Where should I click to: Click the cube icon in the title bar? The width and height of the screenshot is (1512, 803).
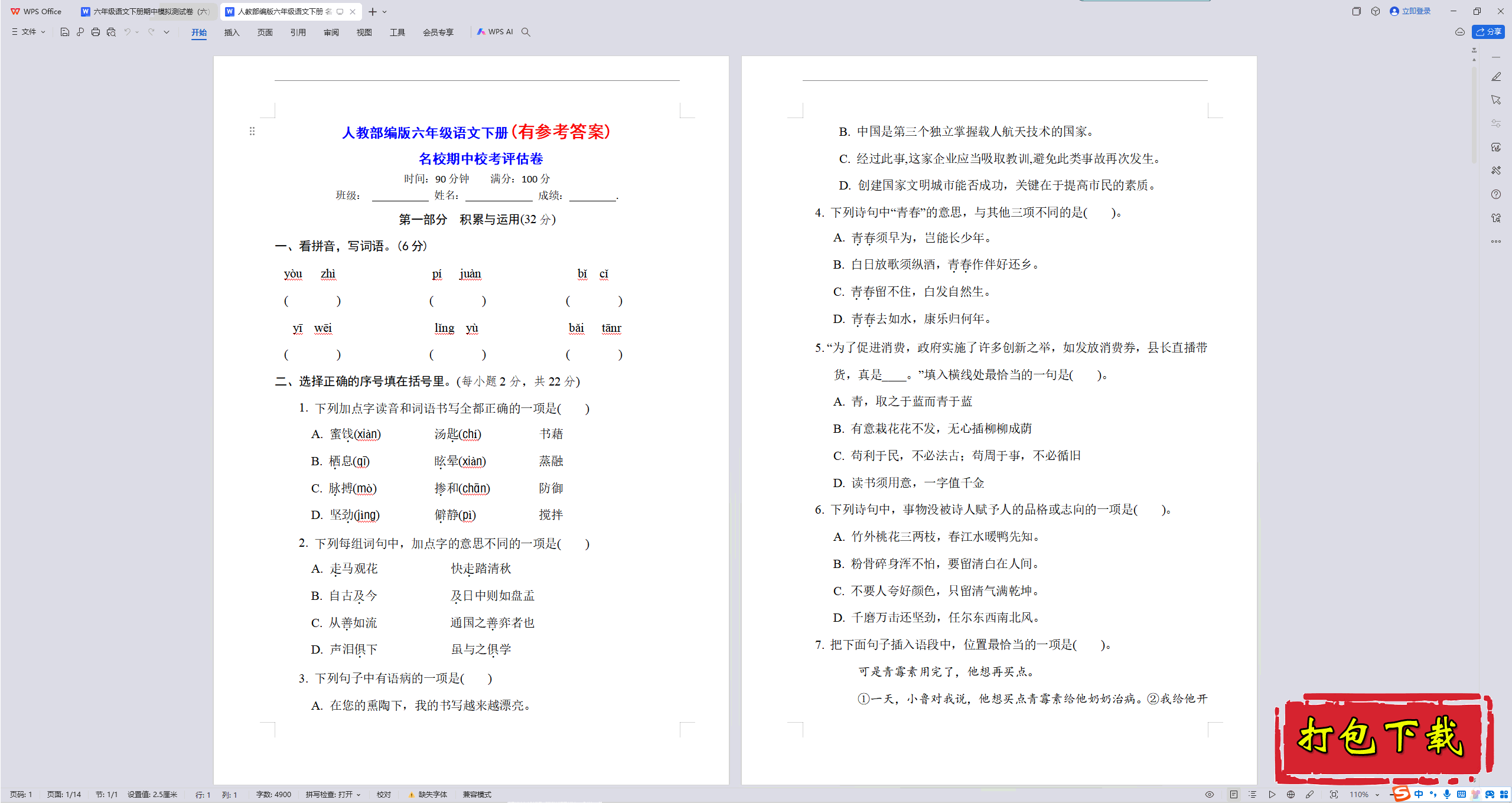pyautogui.click(x=1376, y=11)
